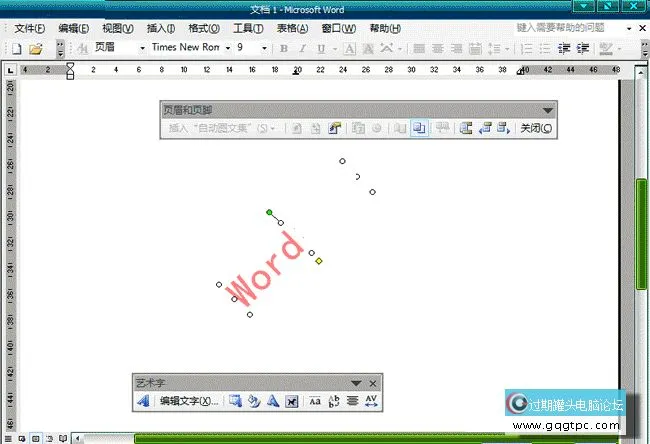Open the 文件(F) menu
Screen dimensions: 650x444
[x=29, y=29]
